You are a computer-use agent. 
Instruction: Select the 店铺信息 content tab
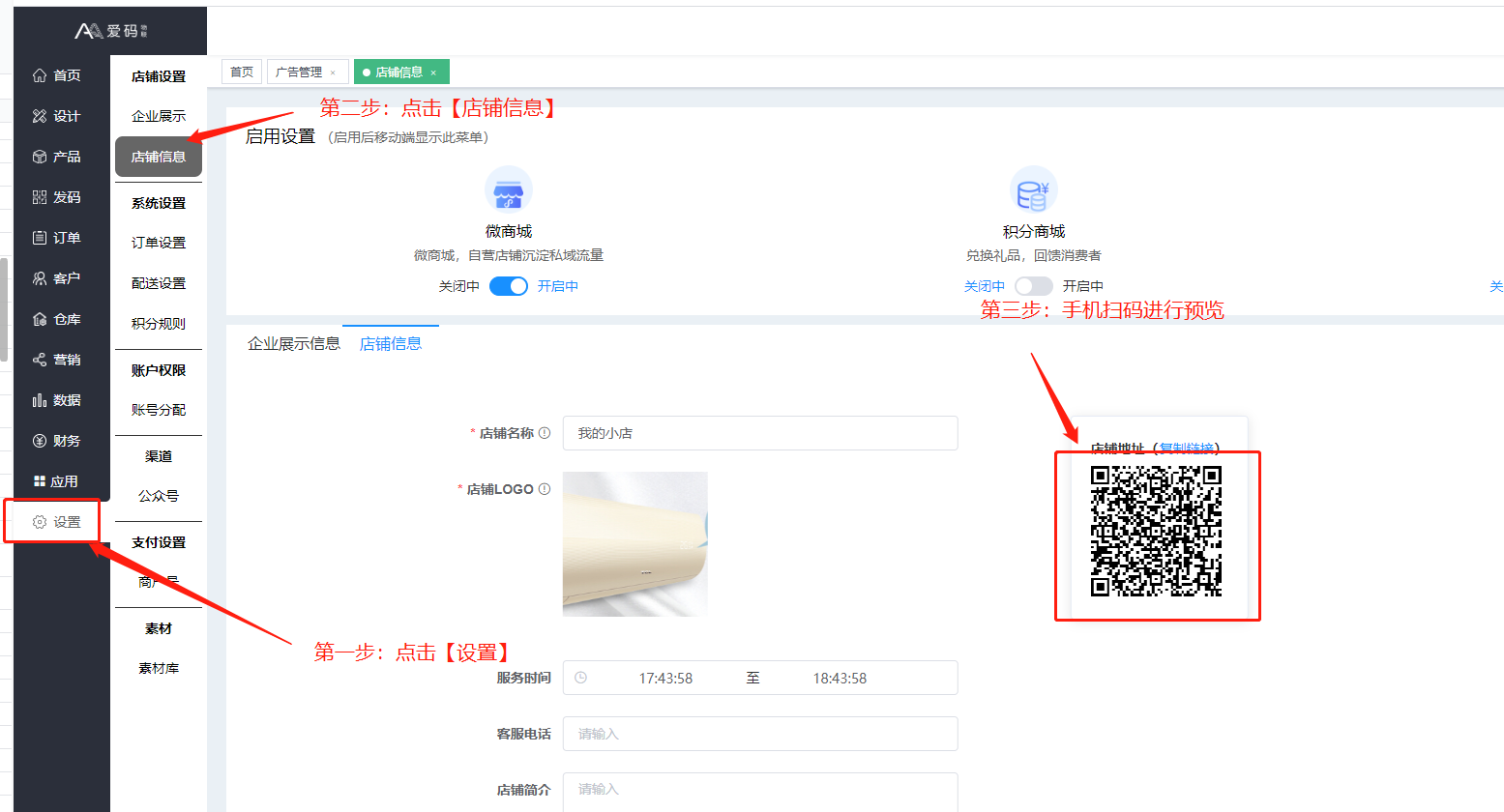(x=391, y=343)
